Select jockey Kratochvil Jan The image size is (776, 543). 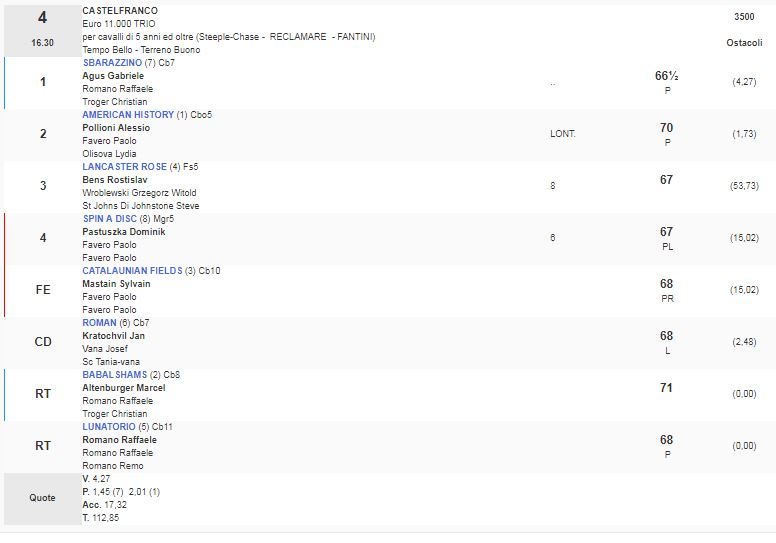coord(114,336)
